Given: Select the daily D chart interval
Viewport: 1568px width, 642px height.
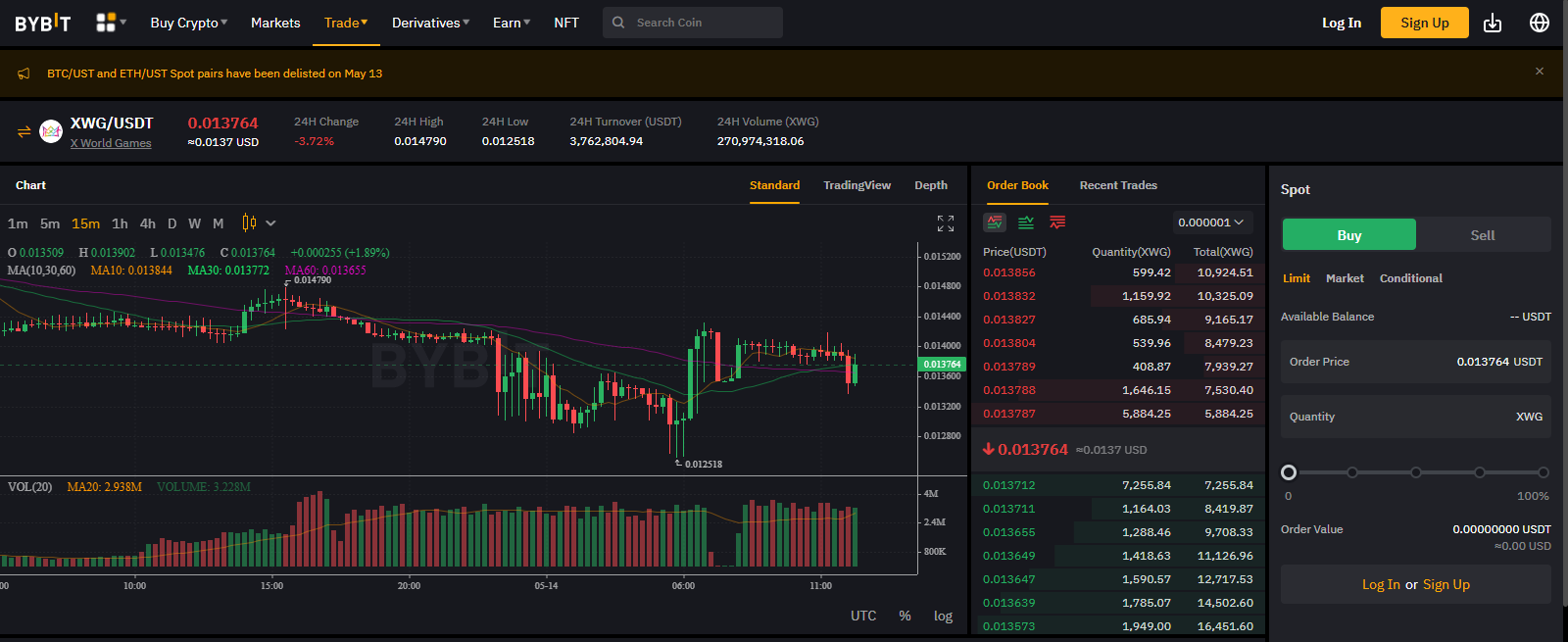Looking at the screenshot, I should (172, 223).
